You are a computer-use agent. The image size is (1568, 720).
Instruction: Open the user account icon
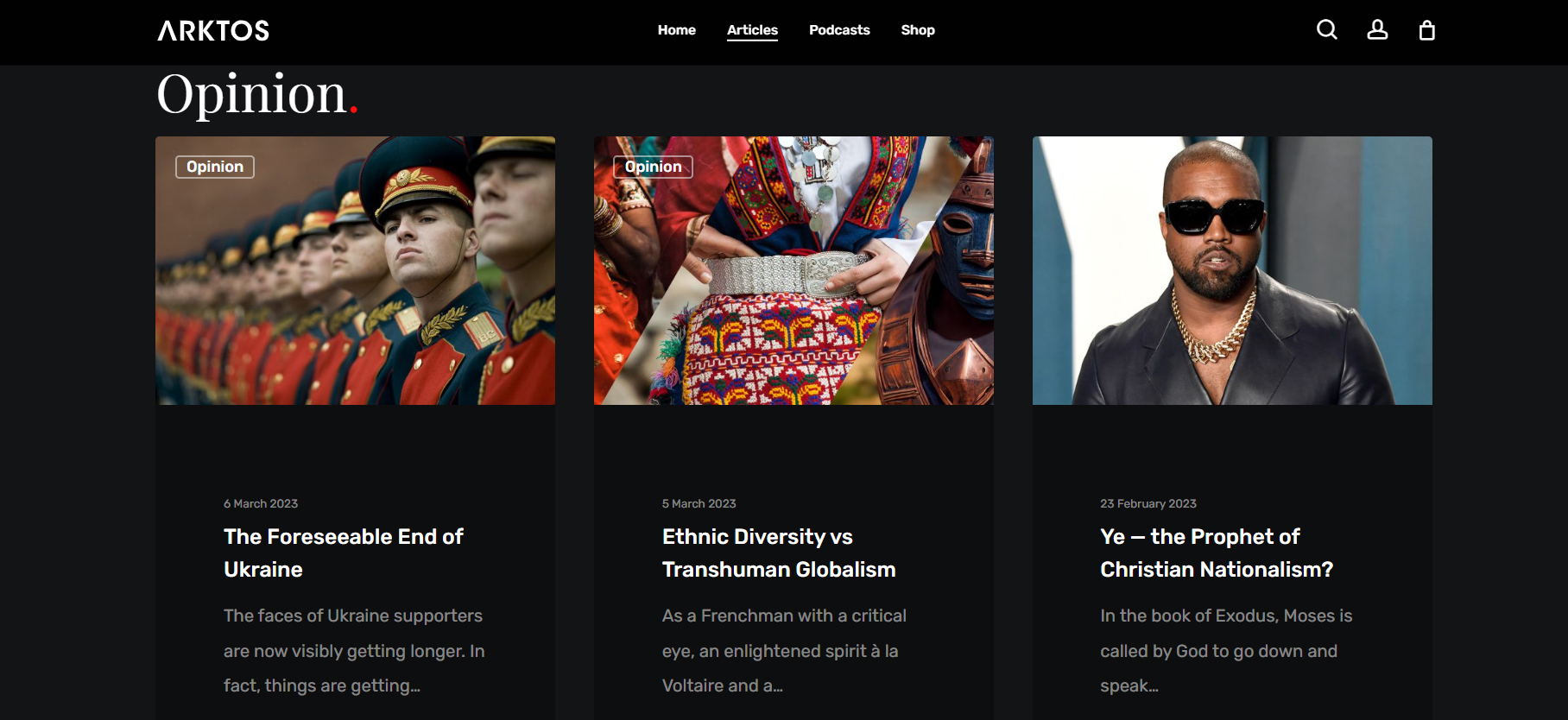tap(1377, 30)
